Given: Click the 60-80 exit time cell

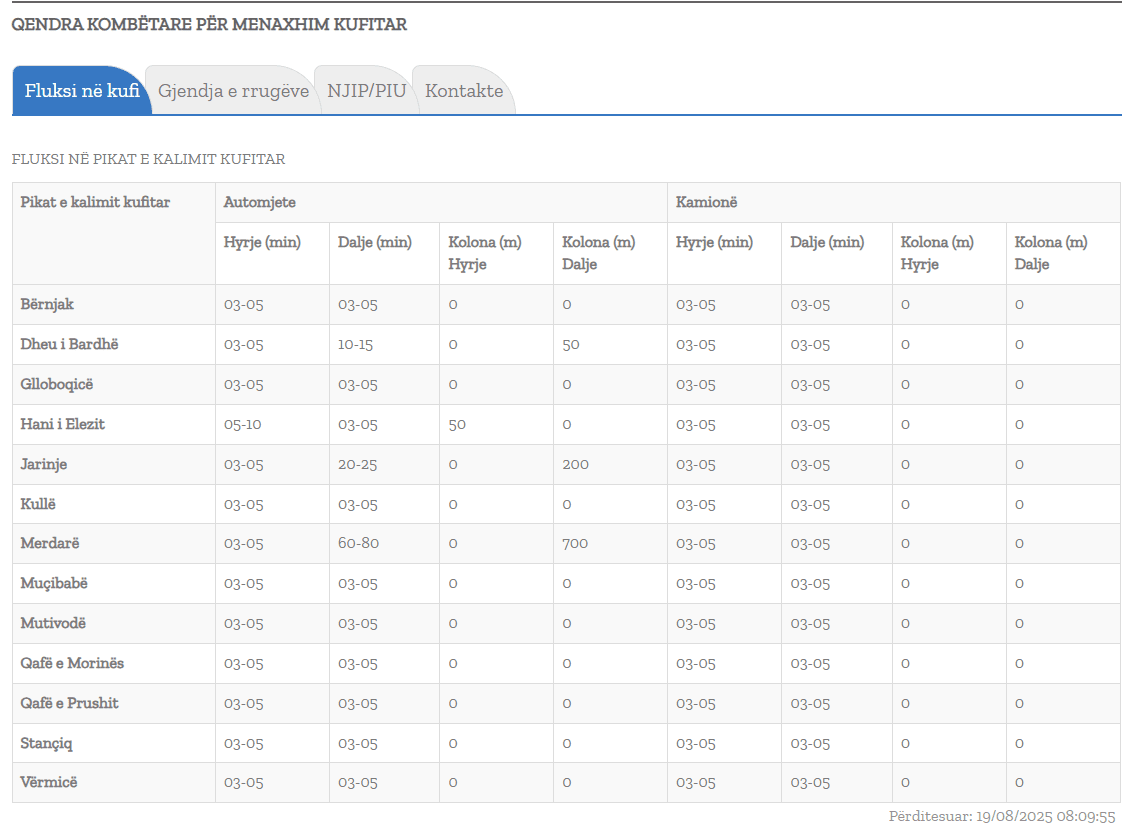Looking at the screenshot, I should [x=357, y=544].
